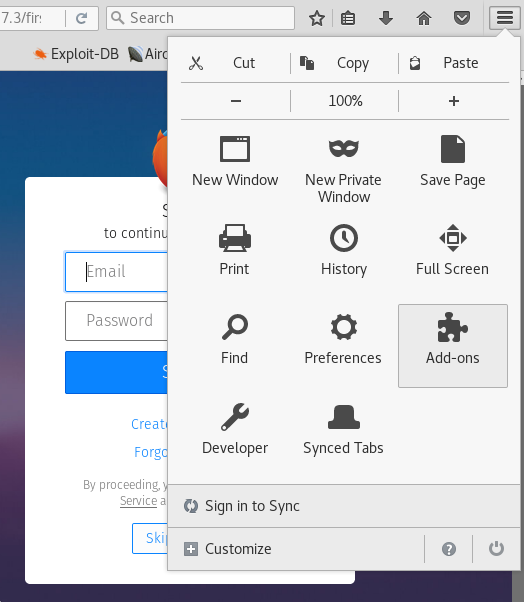
Task: Enter Full Screen mode
Action: (453, 250)
